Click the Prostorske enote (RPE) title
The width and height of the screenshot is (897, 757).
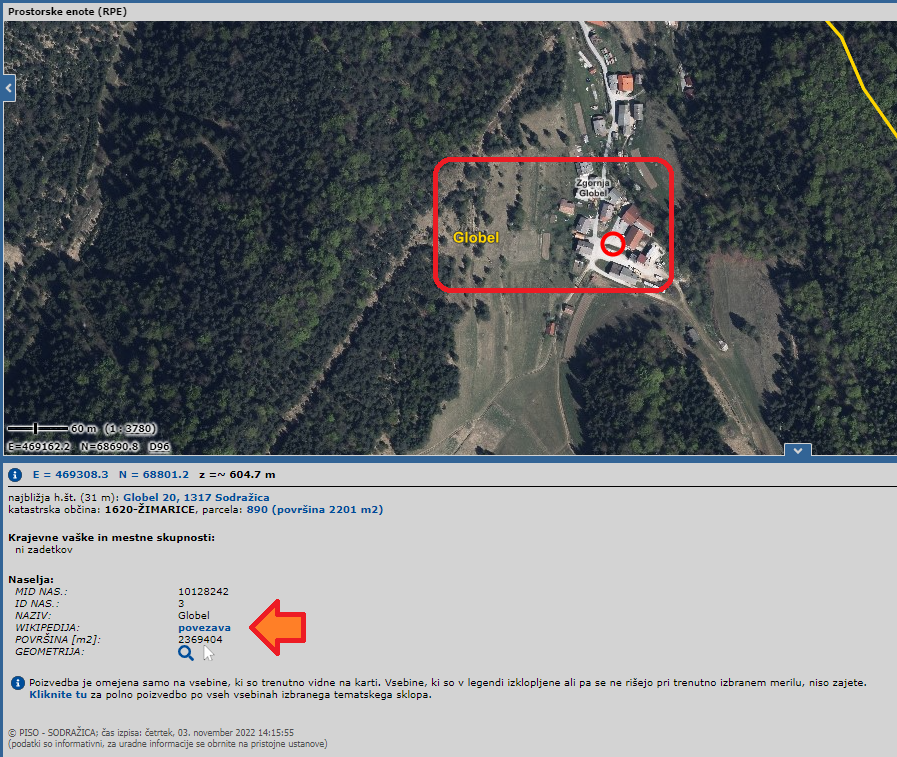(x=68, y=11)
